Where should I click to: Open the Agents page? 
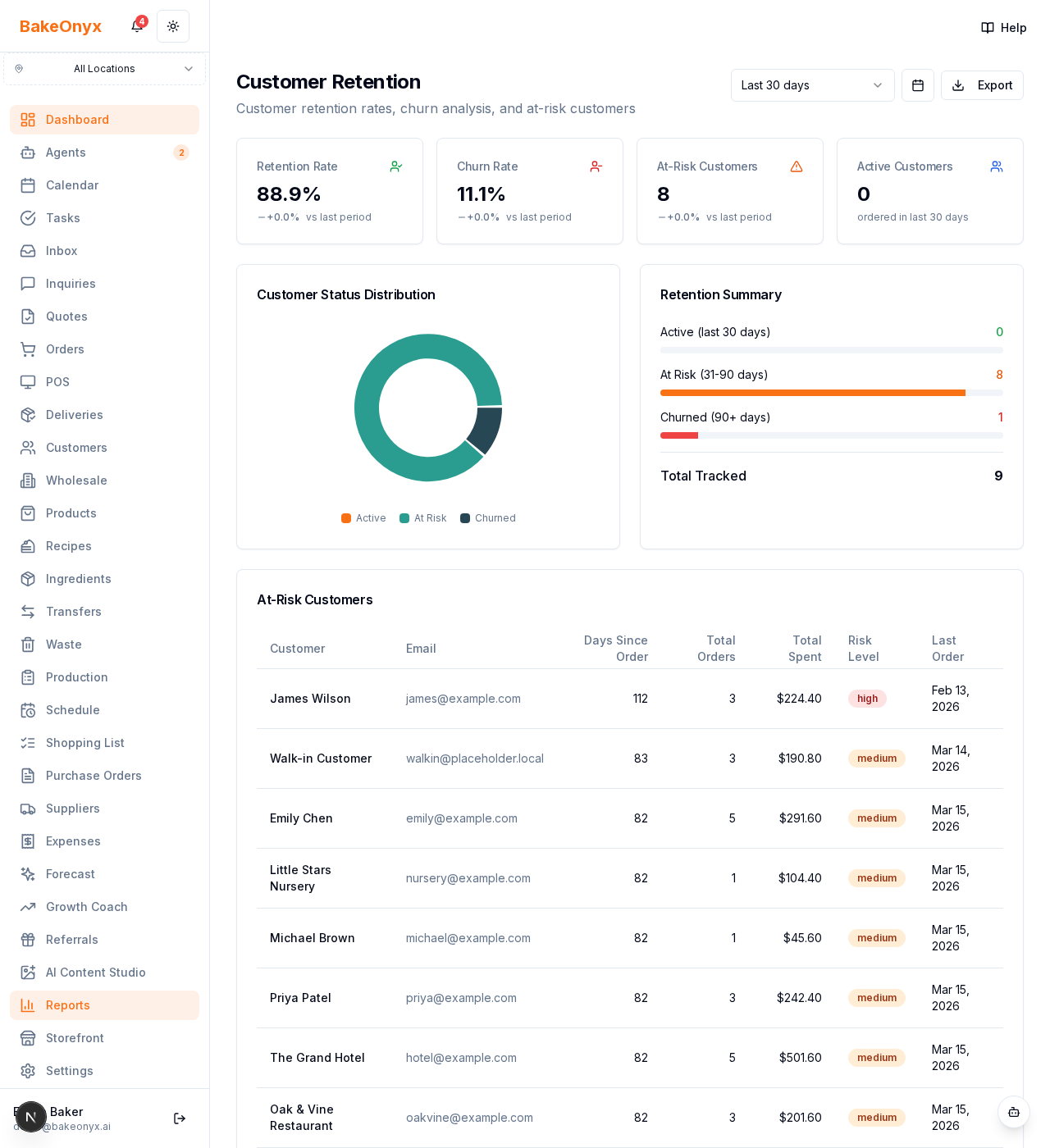click(104, 153)
